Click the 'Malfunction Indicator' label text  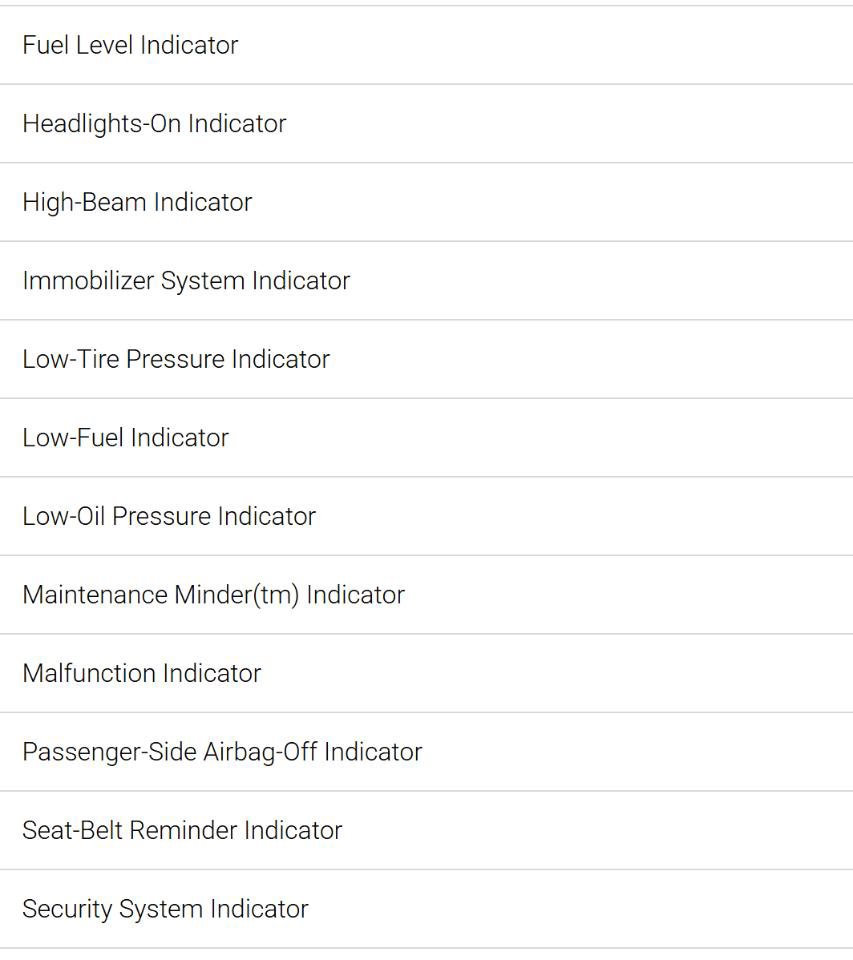click(142, 673)
